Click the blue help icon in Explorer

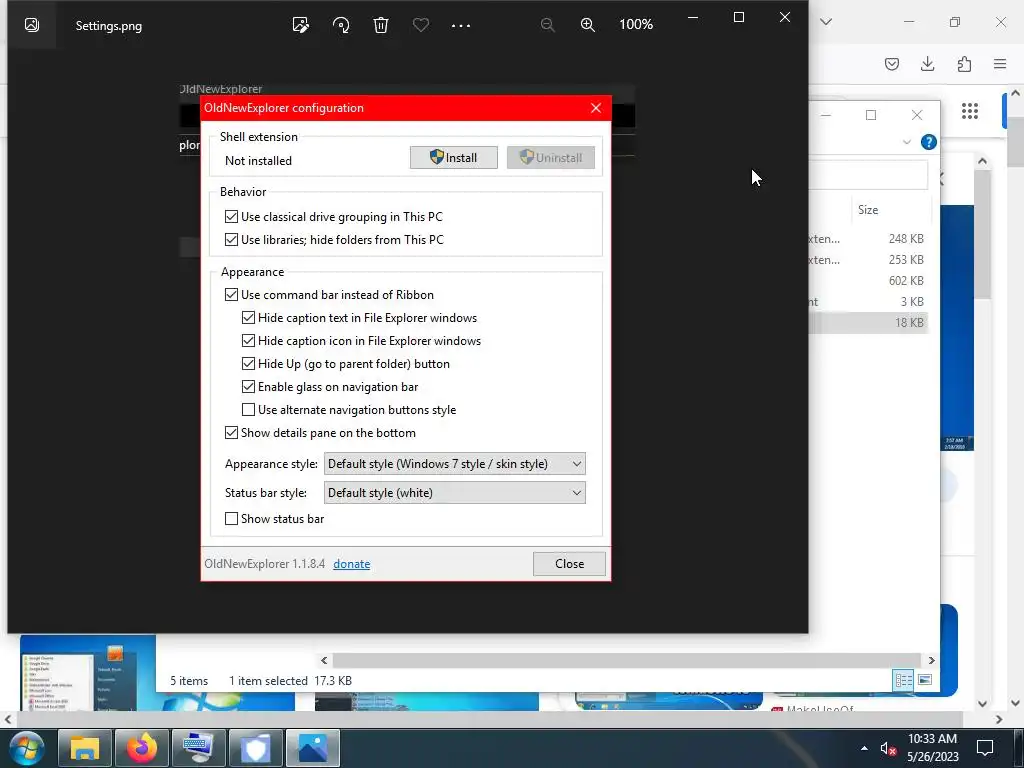tap(929, 142)
